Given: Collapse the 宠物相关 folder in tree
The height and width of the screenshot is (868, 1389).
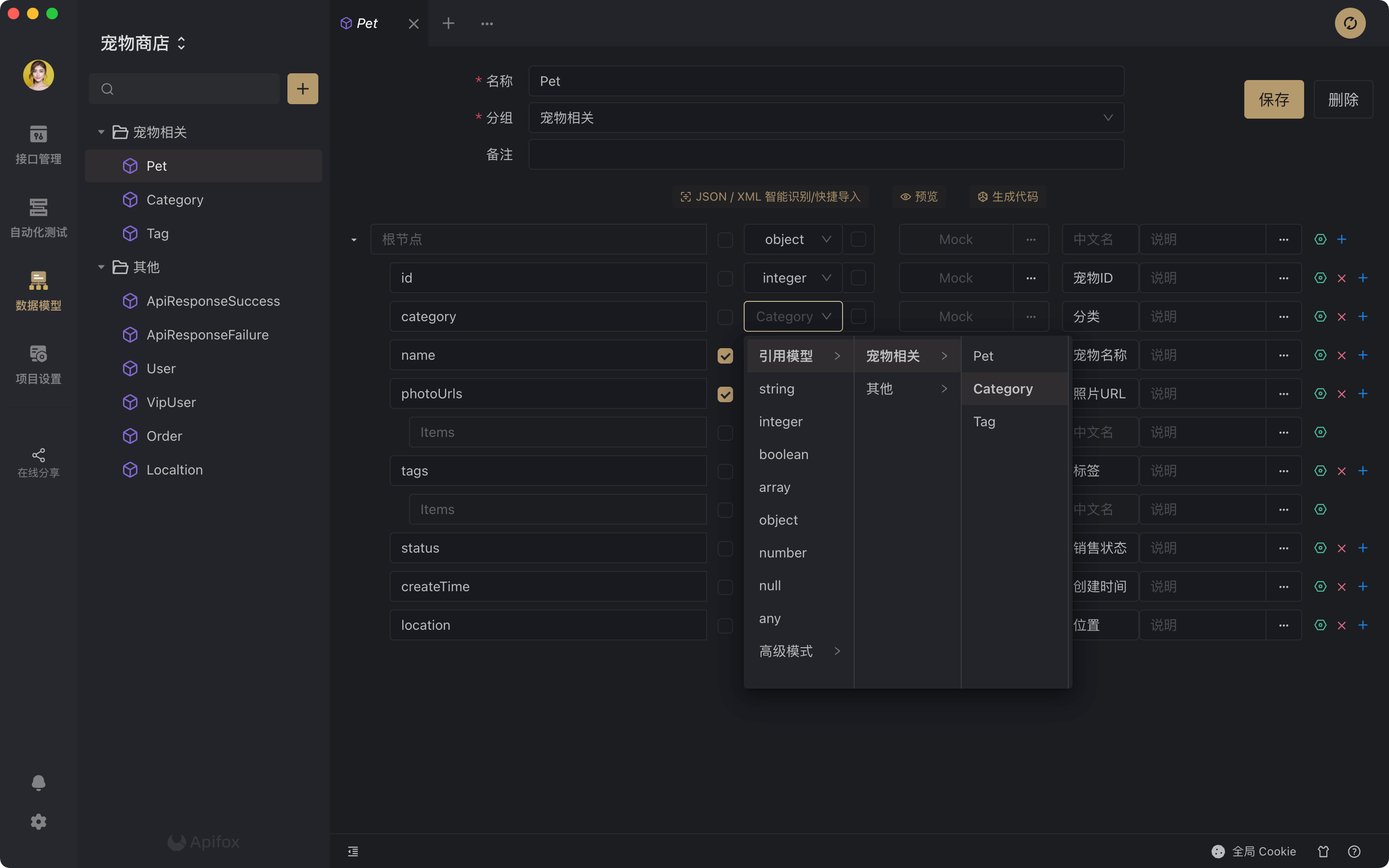Looking at the screenshot, I should [x=101, y=132].
